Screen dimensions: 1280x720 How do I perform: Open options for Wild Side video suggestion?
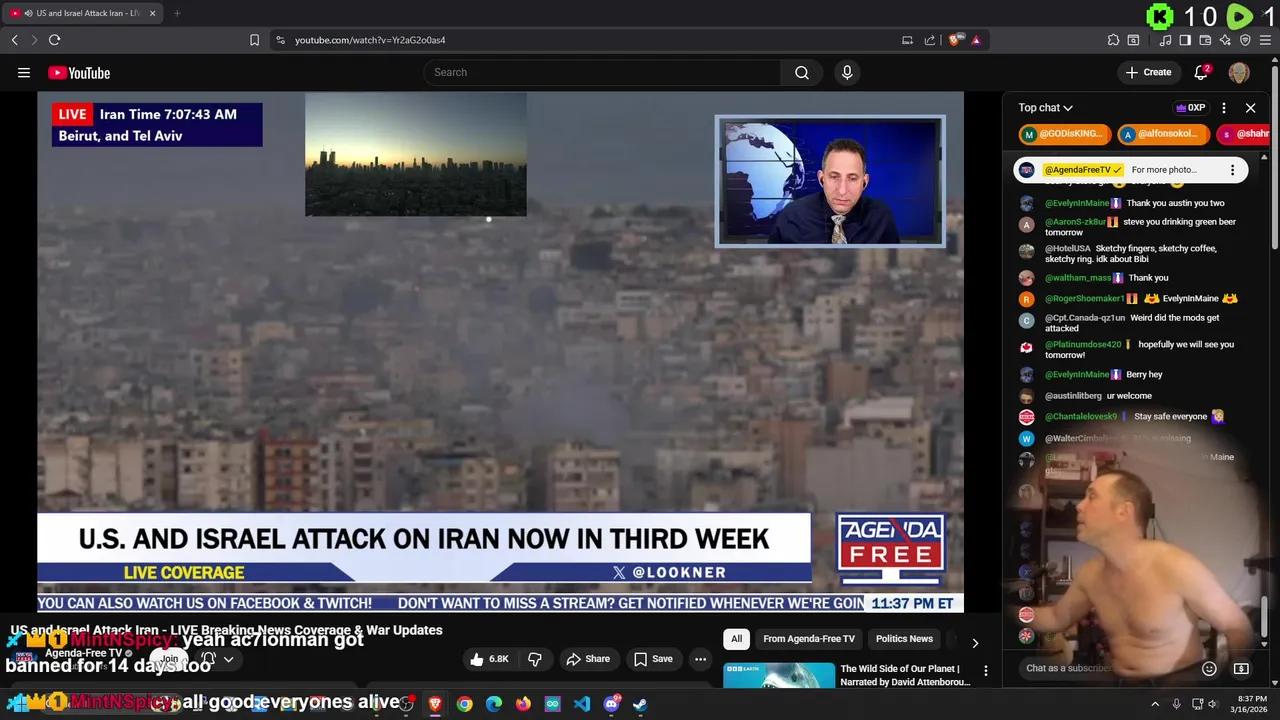[985, 671]
